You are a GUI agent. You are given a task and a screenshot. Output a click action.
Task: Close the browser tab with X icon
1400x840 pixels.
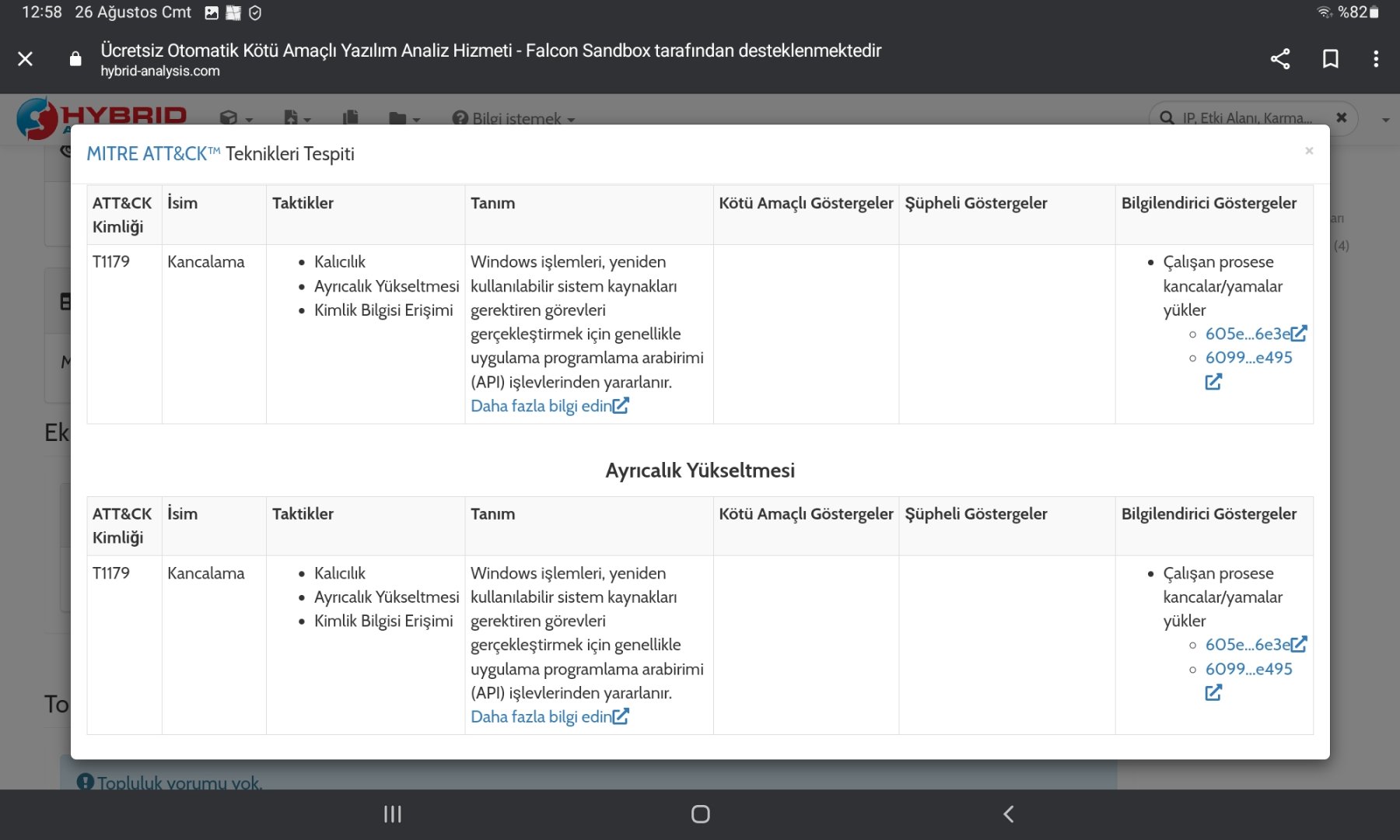(26, 59)
